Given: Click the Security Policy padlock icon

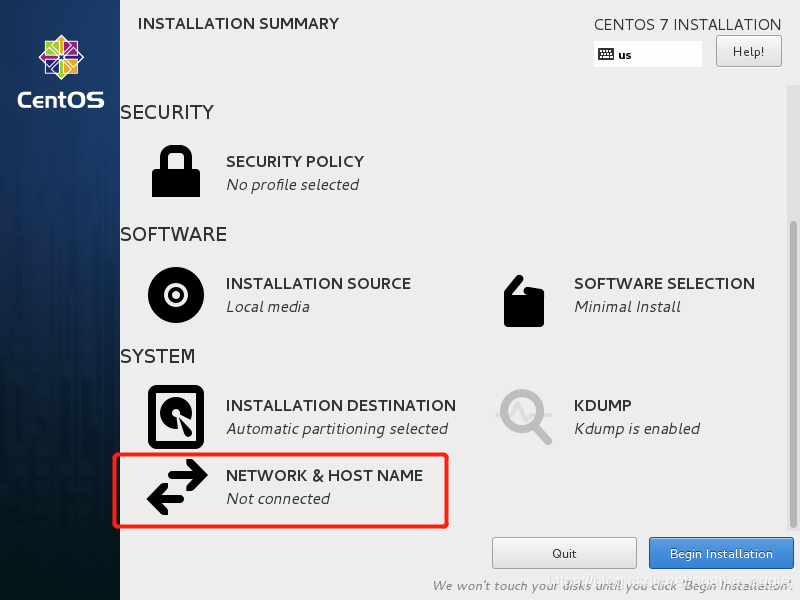Looking at the screenshot, I should coord(176,171).
